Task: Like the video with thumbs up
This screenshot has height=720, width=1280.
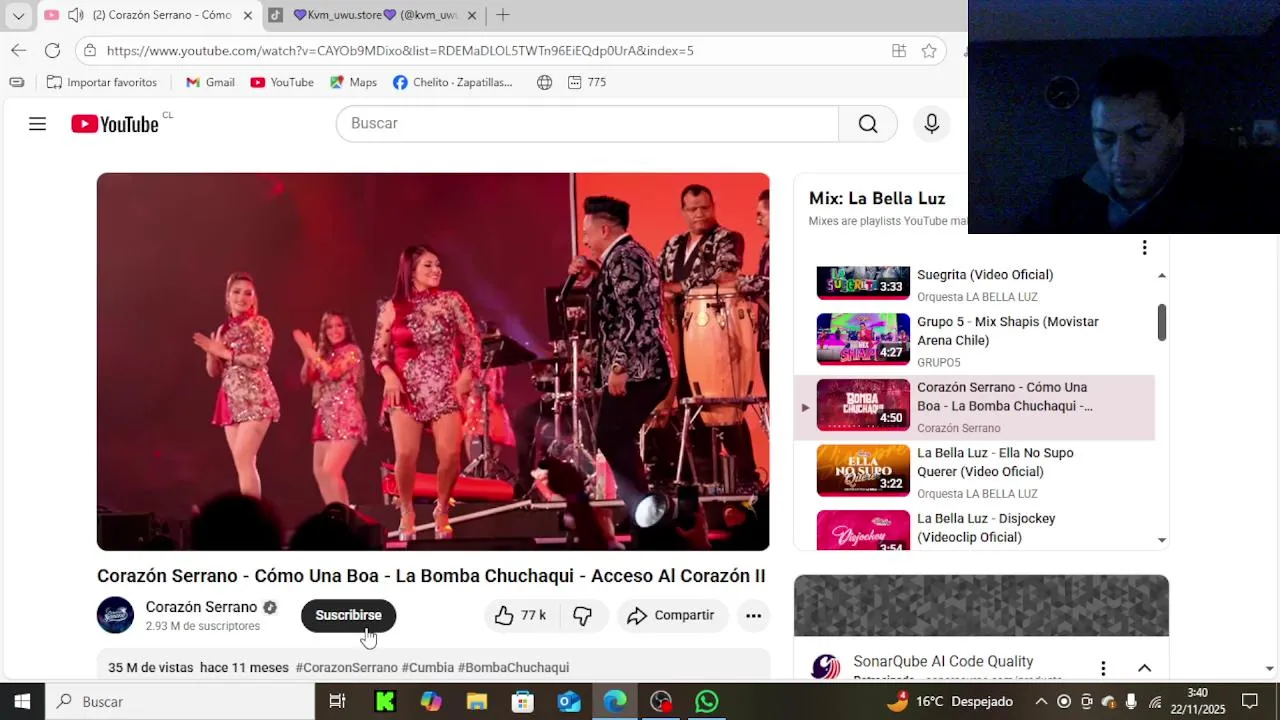Action: tap(520, 615)
